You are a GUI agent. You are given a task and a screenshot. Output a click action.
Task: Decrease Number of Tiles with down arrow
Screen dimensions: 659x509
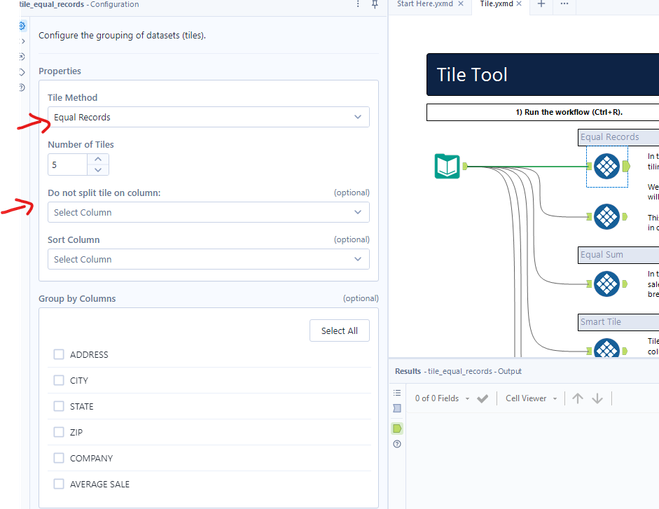click(x=98, y=170)
